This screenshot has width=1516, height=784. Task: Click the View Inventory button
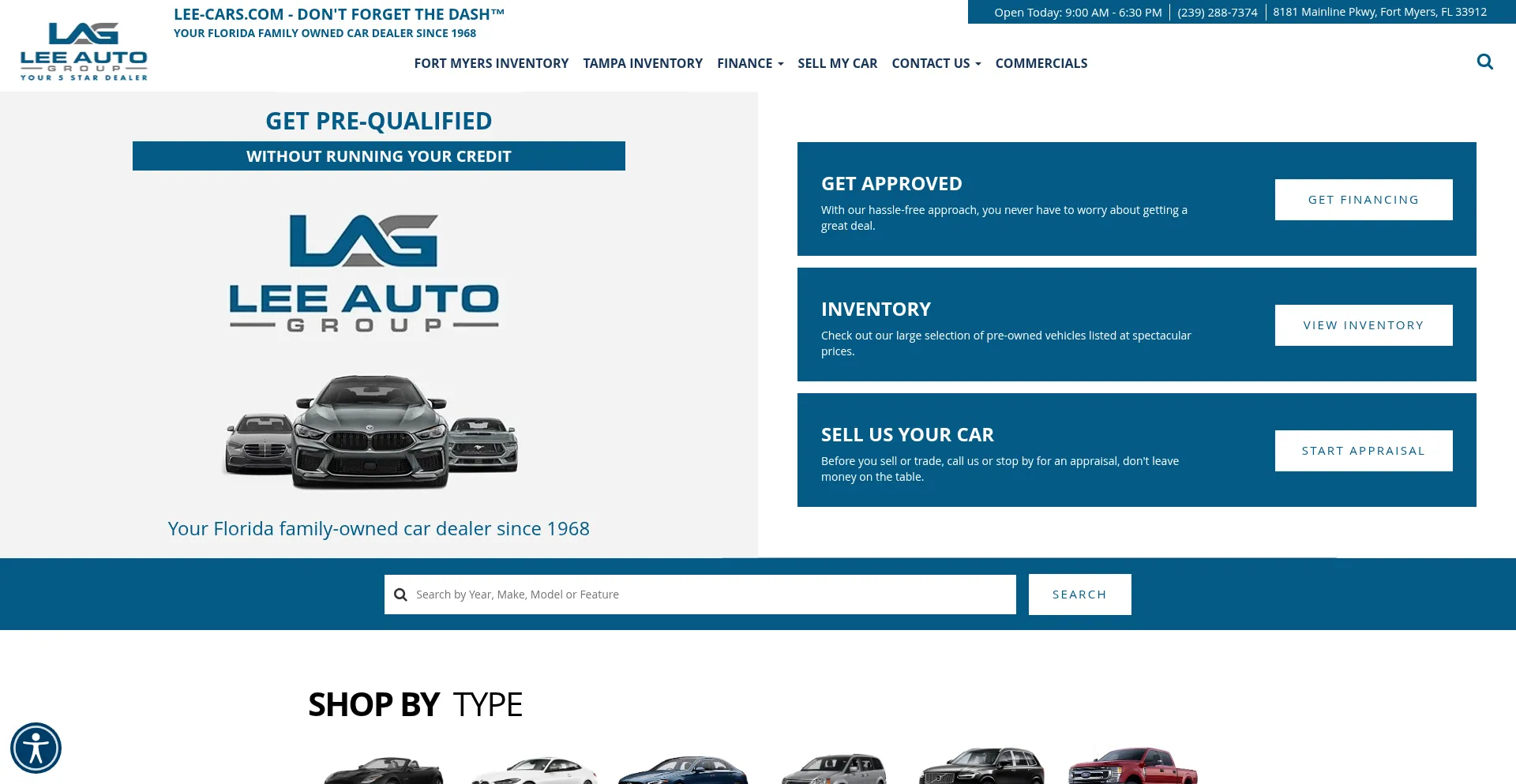point(1364,325)
